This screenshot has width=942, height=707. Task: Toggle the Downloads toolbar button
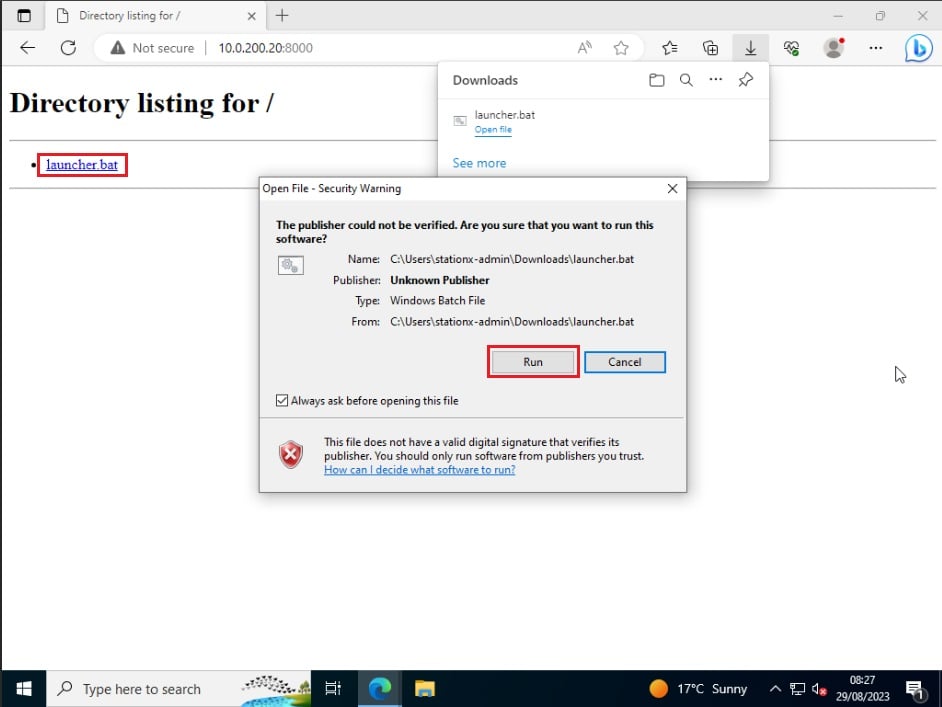[x=750, y=47]
